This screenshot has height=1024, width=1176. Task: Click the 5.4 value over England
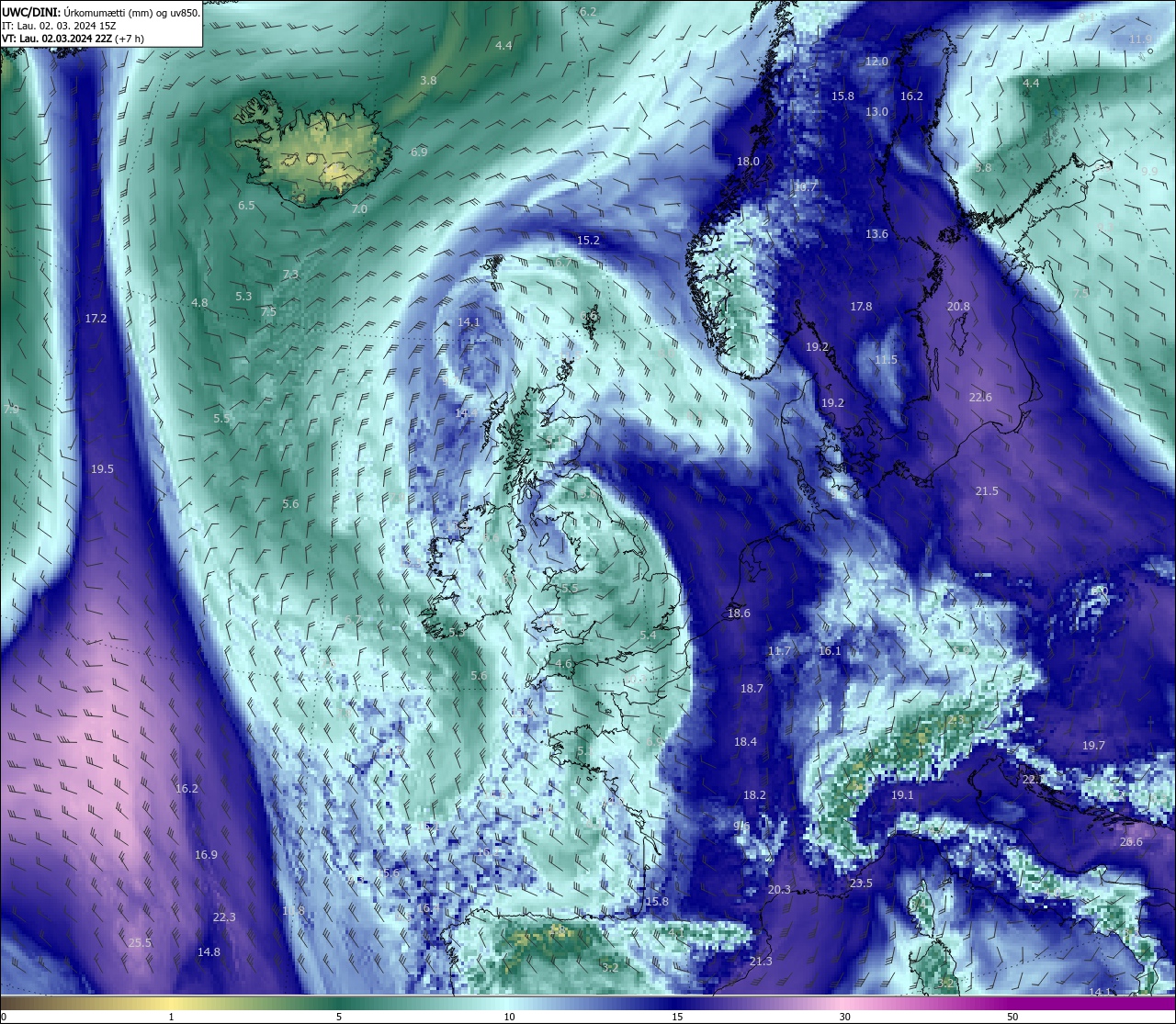[648, 636]
